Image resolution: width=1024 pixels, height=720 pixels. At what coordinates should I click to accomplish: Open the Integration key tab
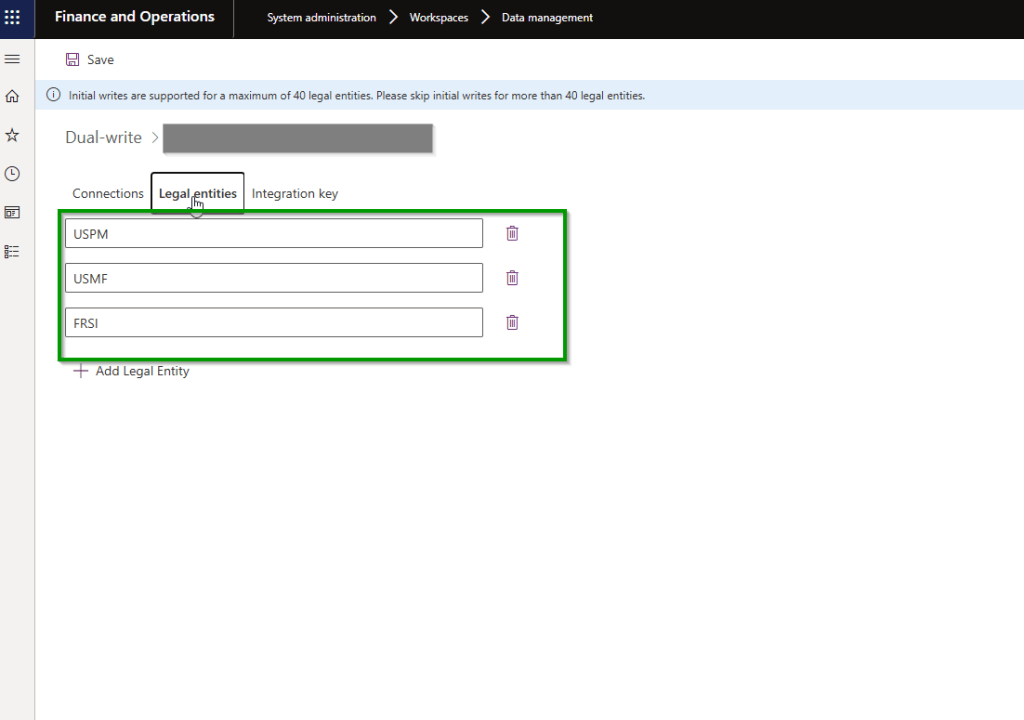point(295,194)
